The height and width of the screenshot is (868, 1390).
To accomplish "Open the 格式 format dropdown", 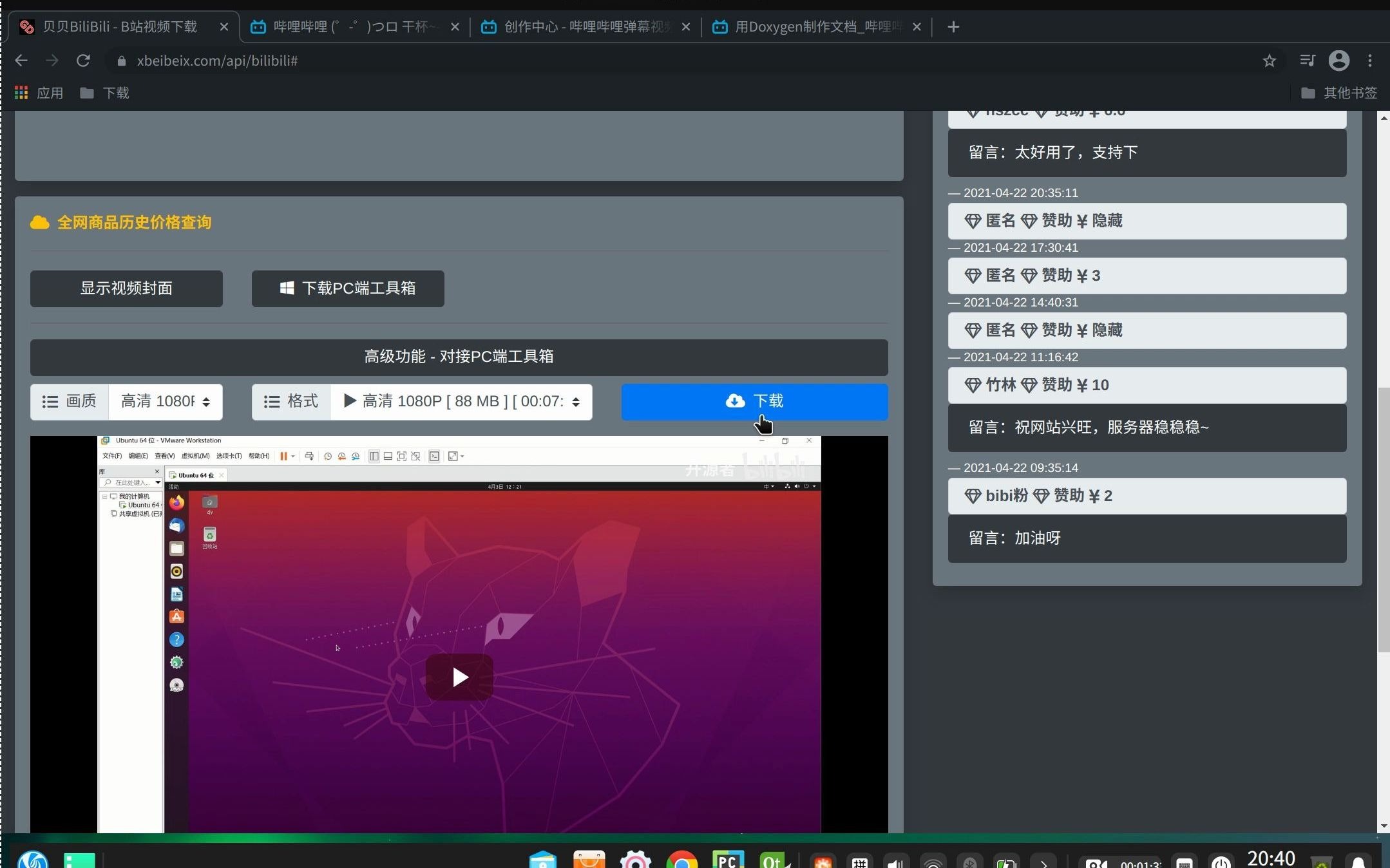I will [x=461, y=402].
